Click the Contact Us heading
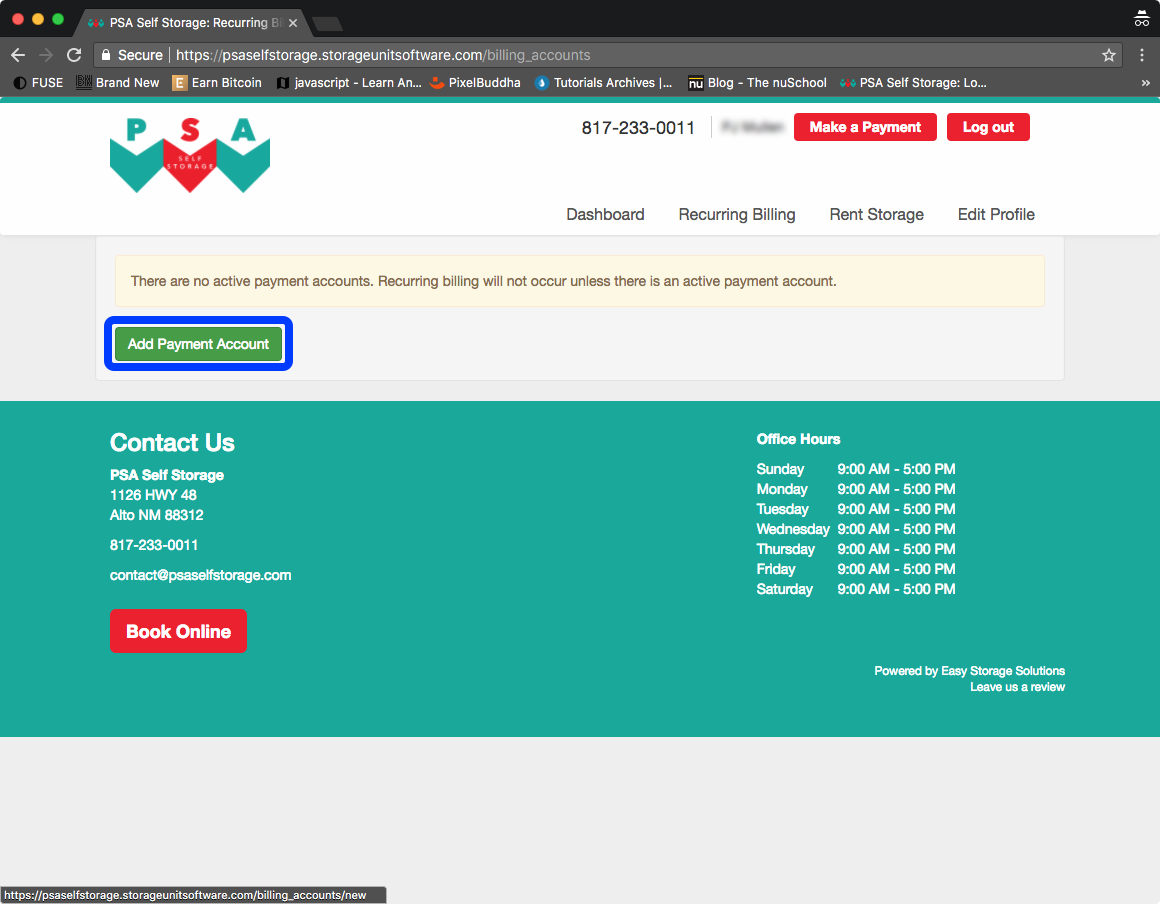This screenshot has height=904, width=1160. click(x=172, y=442)
